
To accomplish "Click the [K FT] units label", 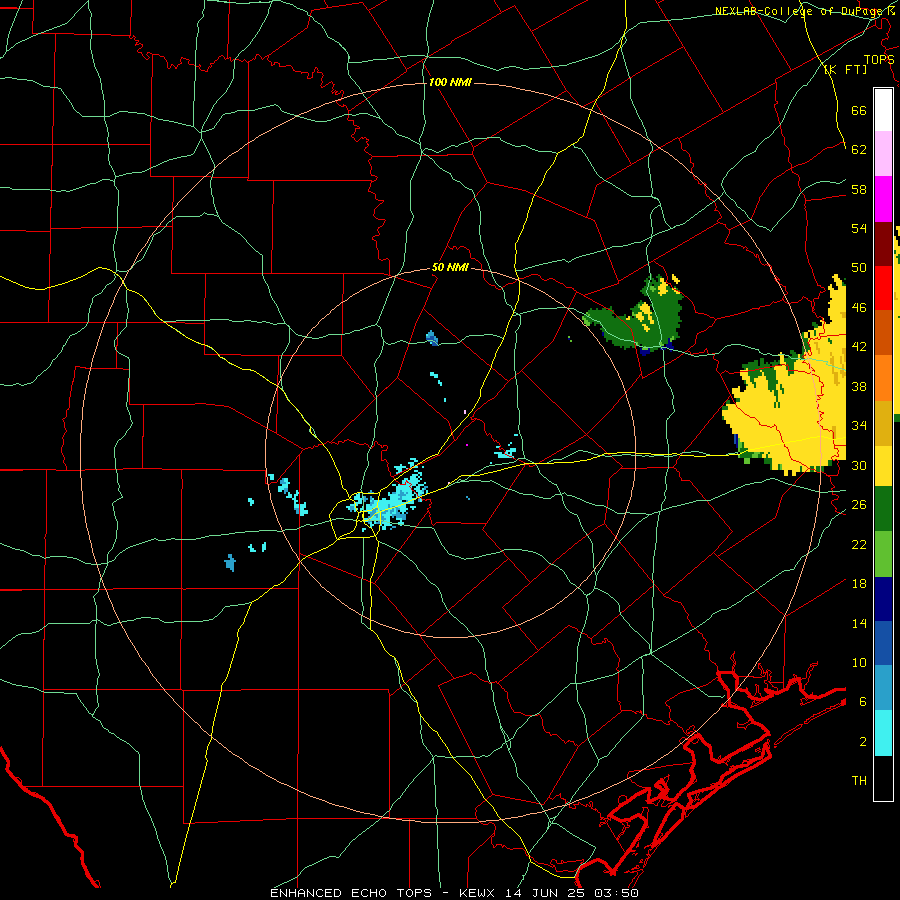I will click(845, 69).
